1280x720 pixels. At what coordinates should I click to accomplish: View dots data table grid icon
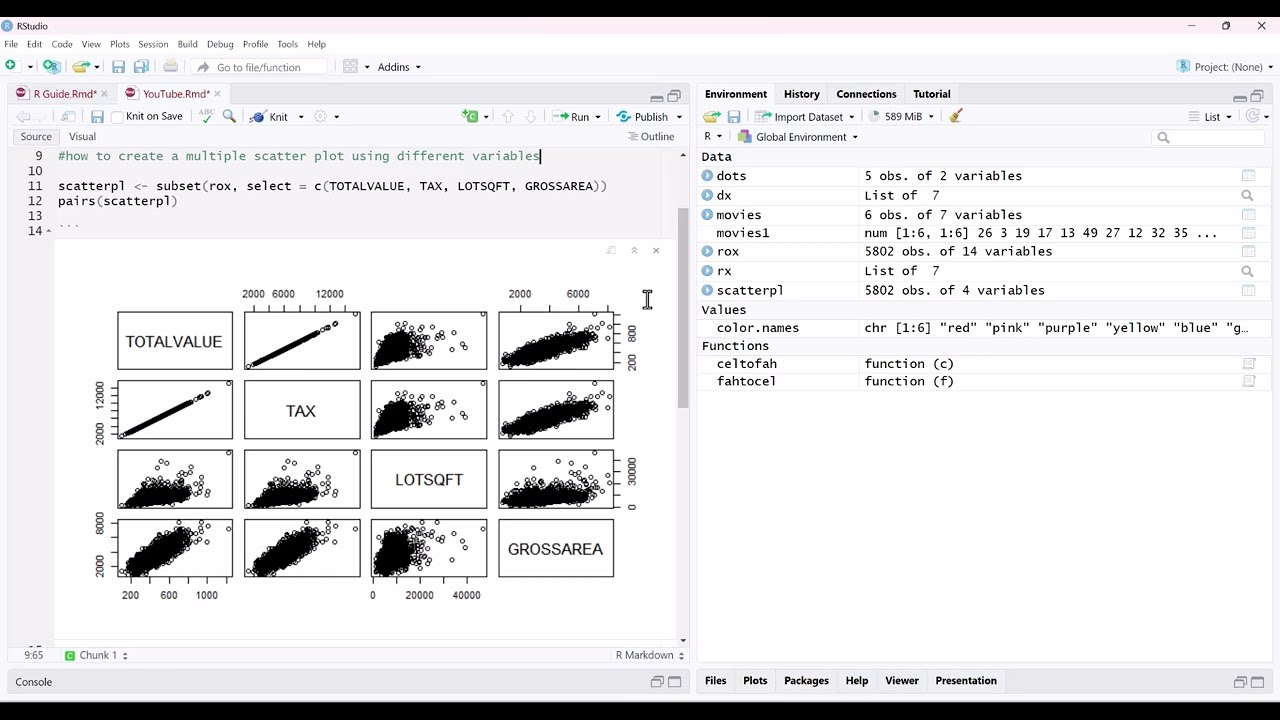point(1248,176)
